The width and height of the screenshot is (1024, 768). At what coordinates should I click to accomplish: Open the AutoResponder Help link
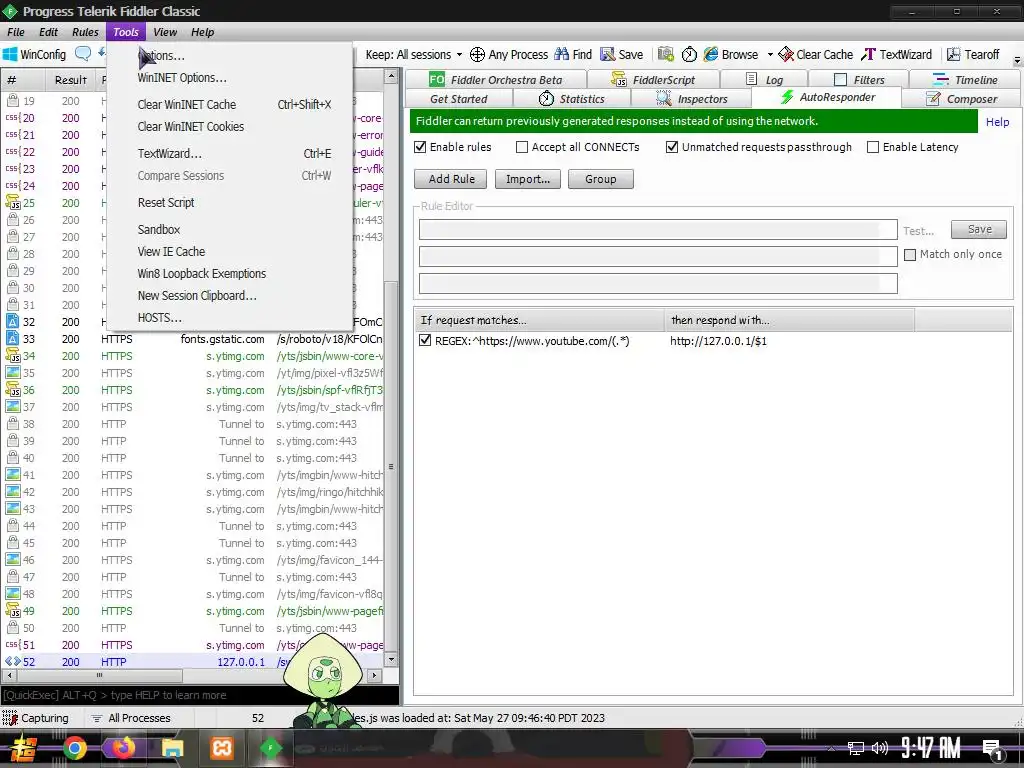pyautogui.click(x=997, y=121)
